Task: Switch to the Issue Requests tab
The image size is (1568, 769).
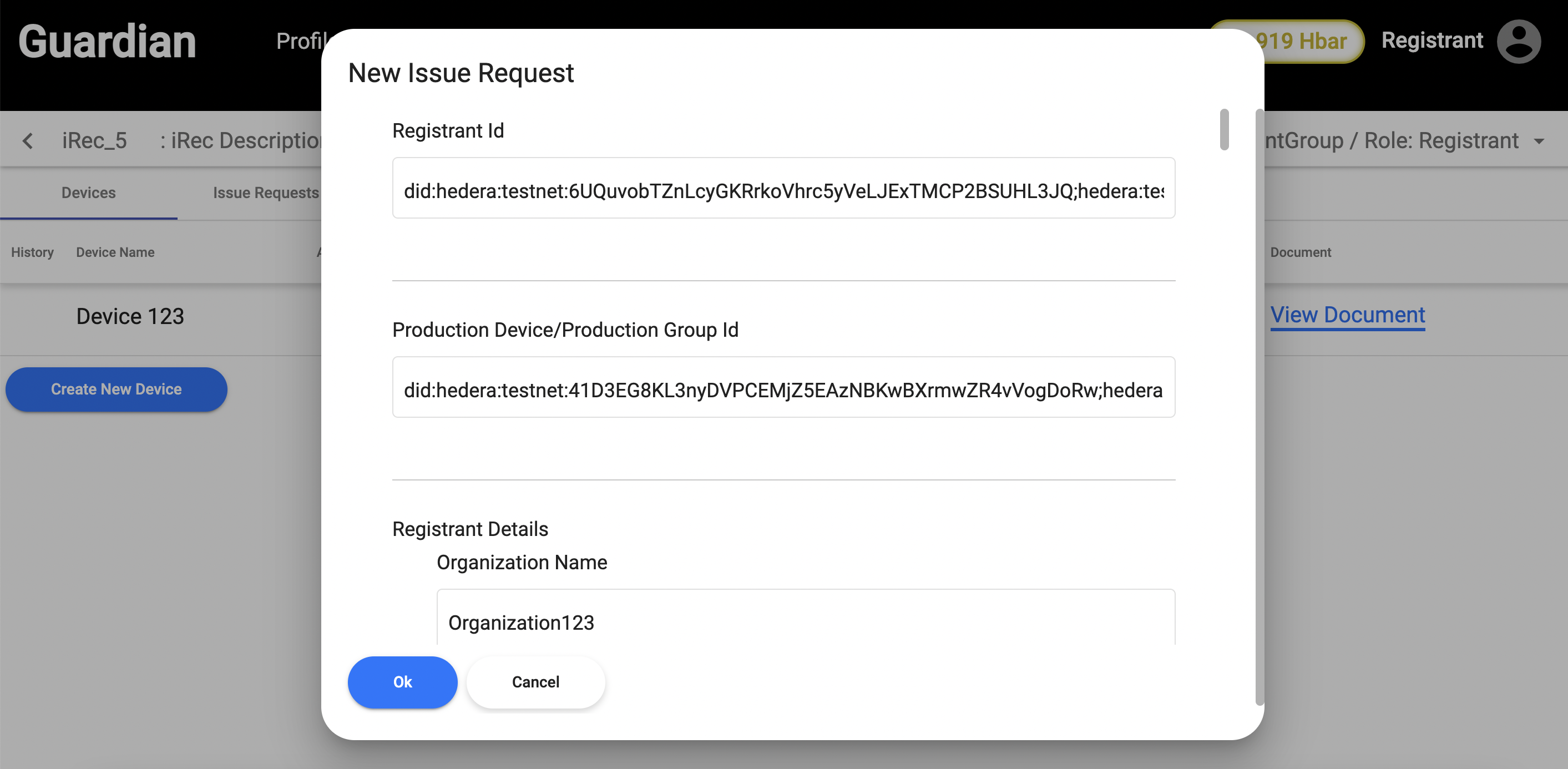Action: [x=265, y=193]
